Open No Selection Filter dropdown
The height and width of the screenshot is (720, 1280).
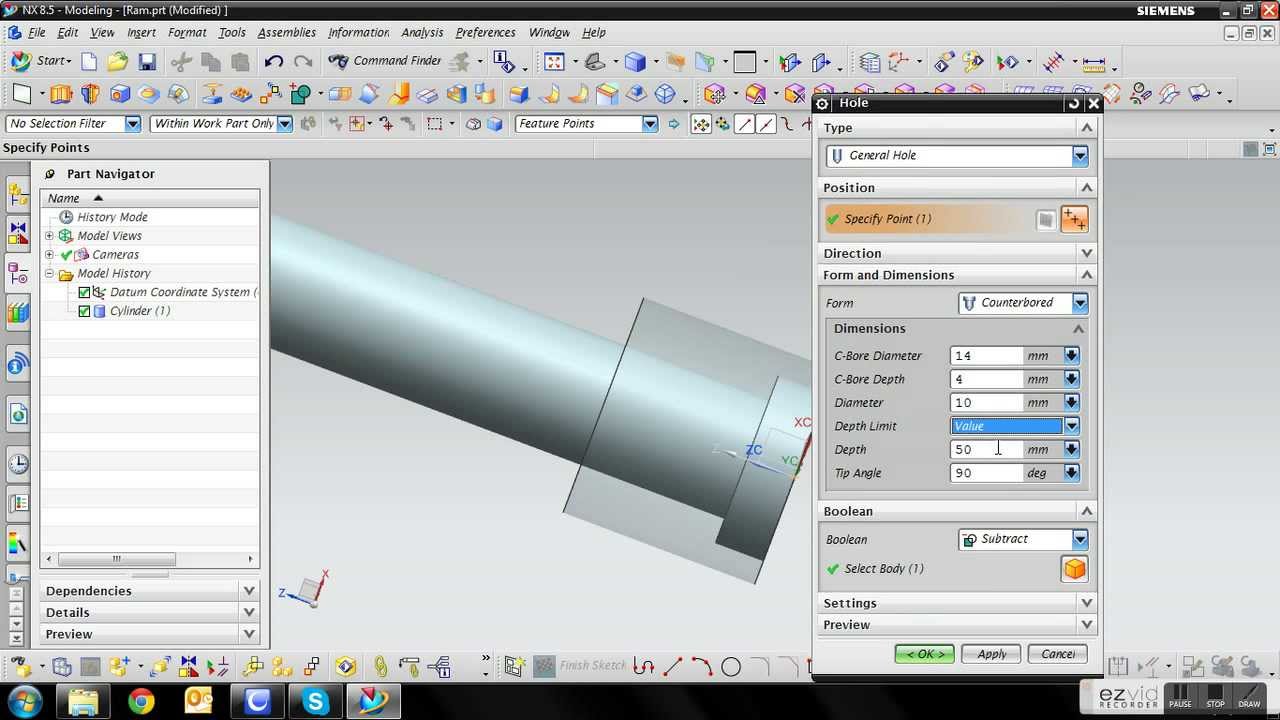click(133, 124)
